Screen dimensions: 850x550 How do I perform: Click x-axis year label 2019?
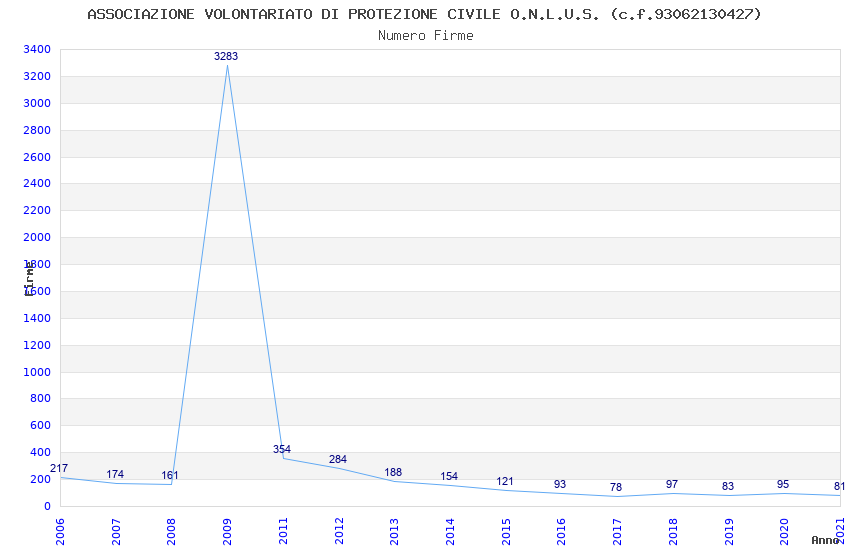729,532
